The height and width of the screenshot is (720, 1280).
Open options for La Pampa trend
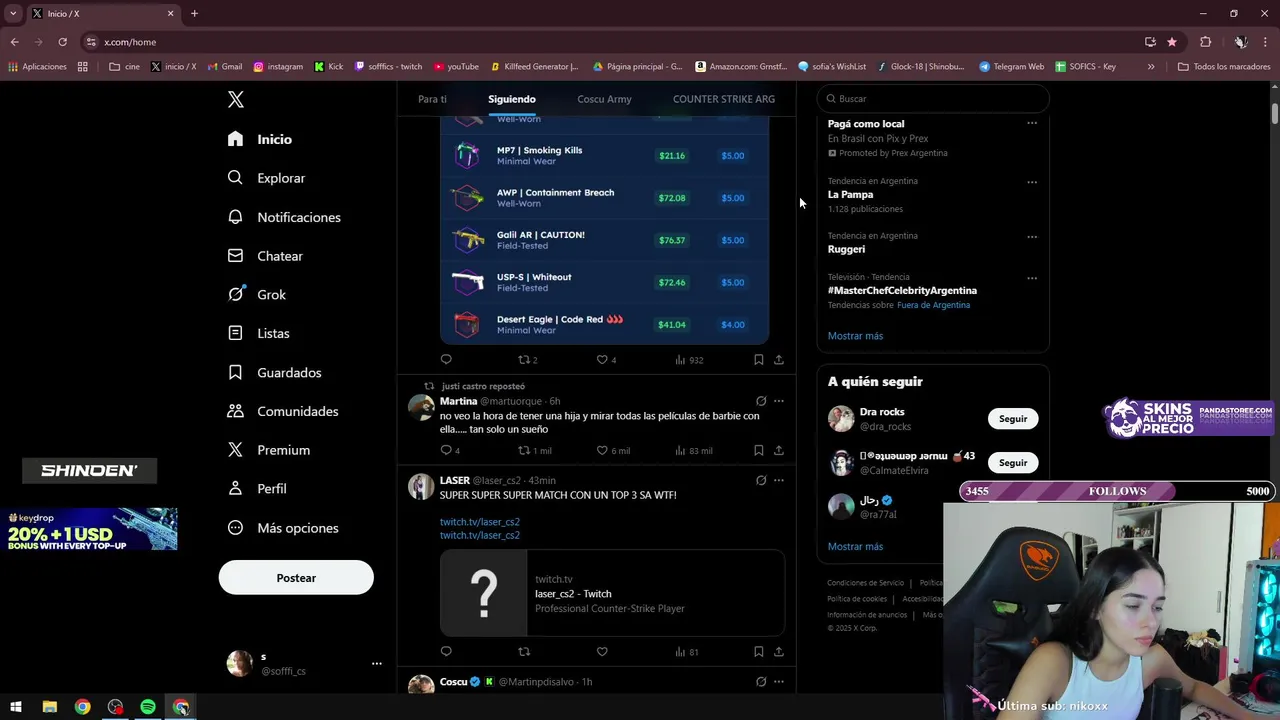coord(1032,182)
